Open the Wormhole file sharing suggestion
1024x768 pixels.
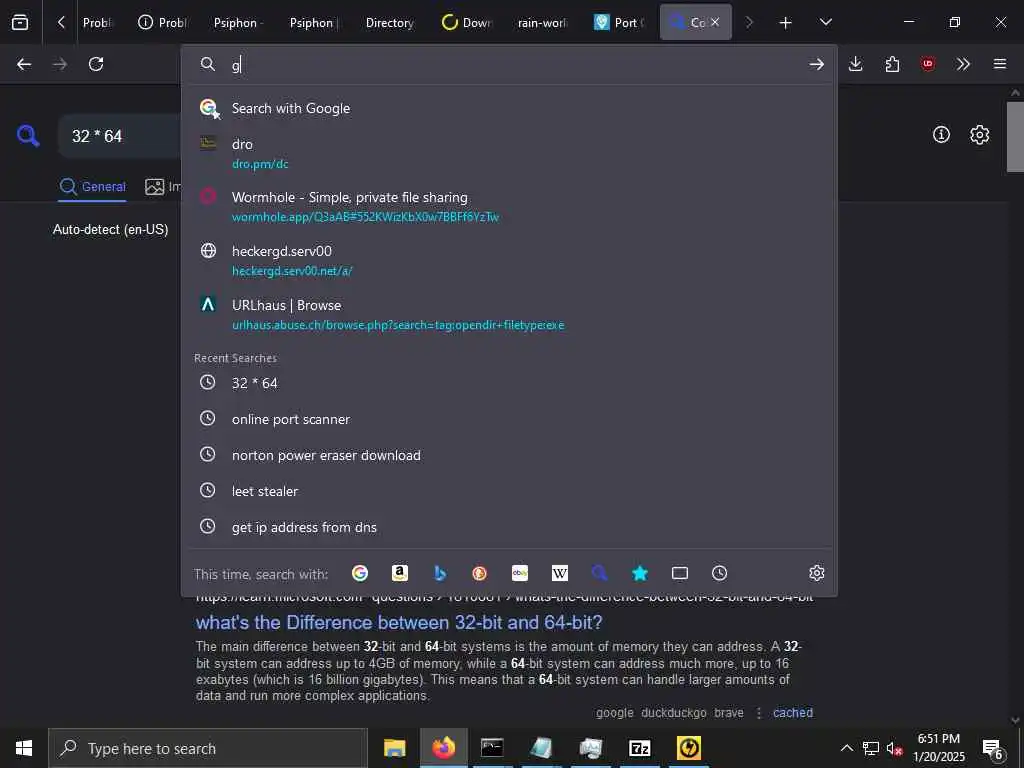click(509, 206)
